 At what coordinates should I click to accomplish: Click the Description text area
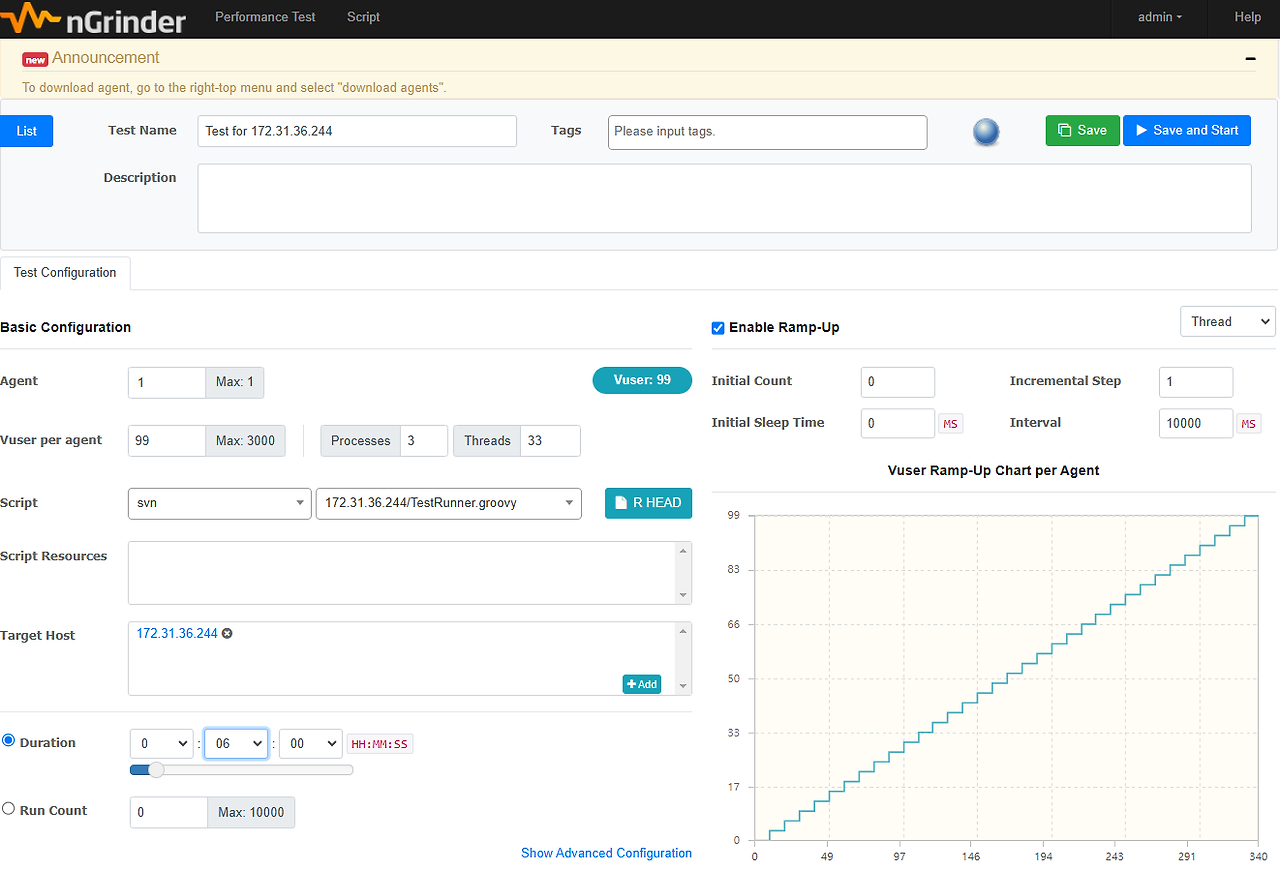coord(724,198)
